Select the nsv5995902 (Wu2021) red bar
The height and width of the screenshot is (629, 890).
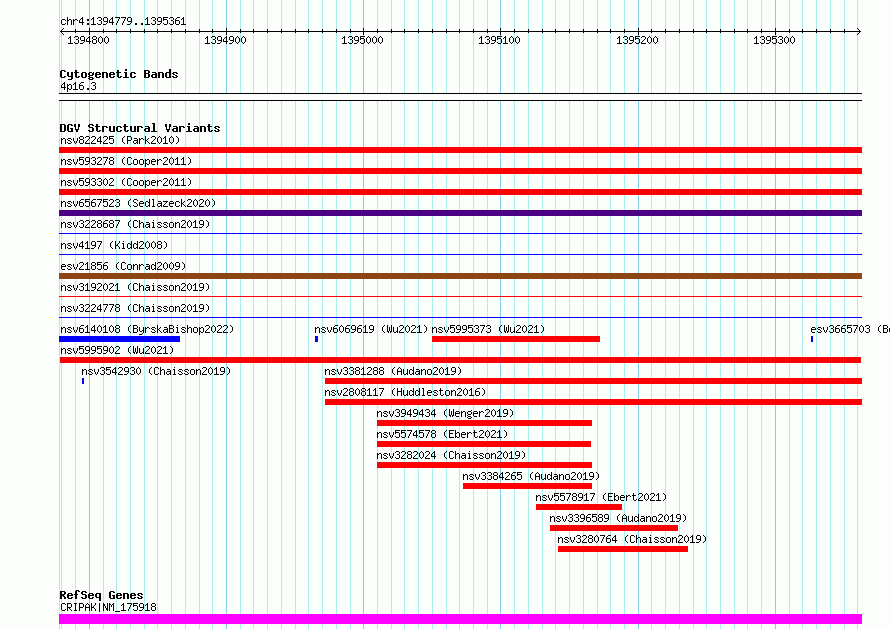[x=460, y=360]
